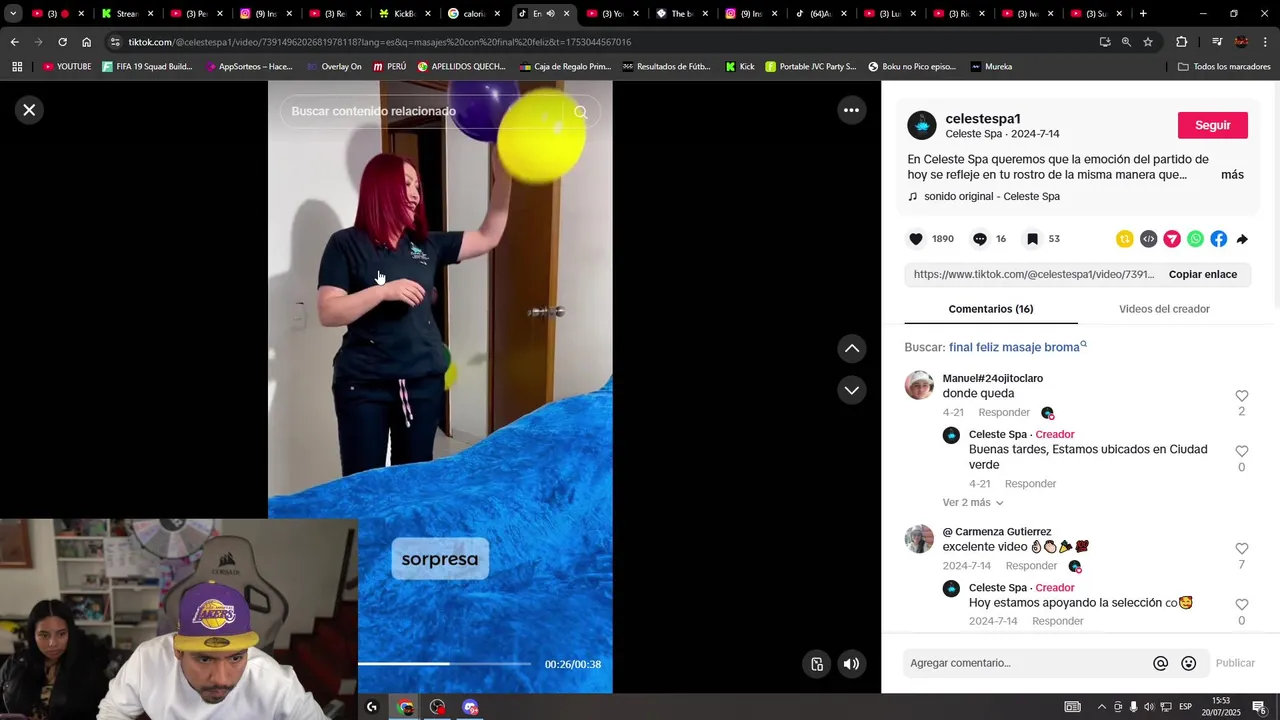Click 'Copiar enlace' button
The width and height of the screenshot is (1280, 720).
point(1203,274)
